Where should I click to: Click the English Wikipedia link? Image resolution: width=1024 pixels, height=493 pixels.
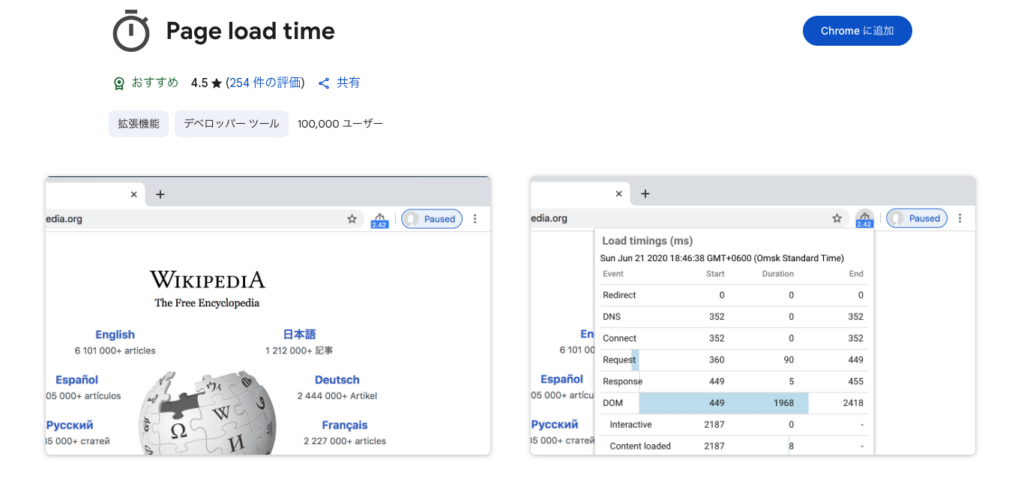115,334
